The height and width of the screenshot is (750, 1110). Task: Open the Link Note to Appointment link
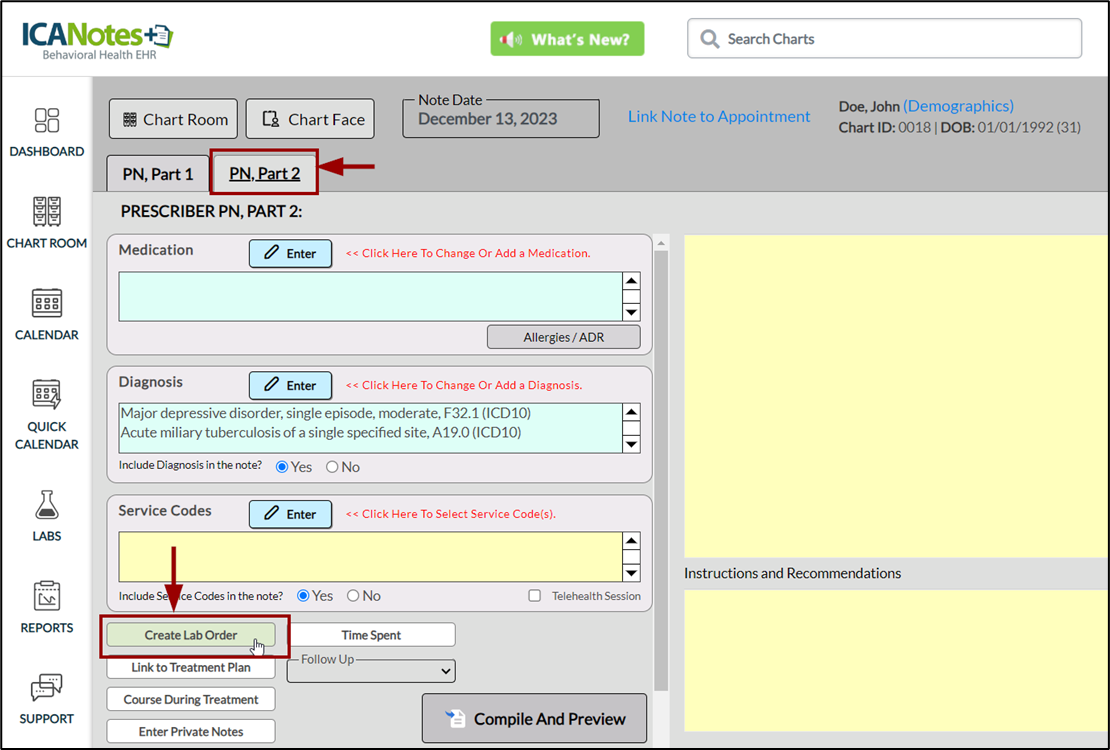[719, 116]
